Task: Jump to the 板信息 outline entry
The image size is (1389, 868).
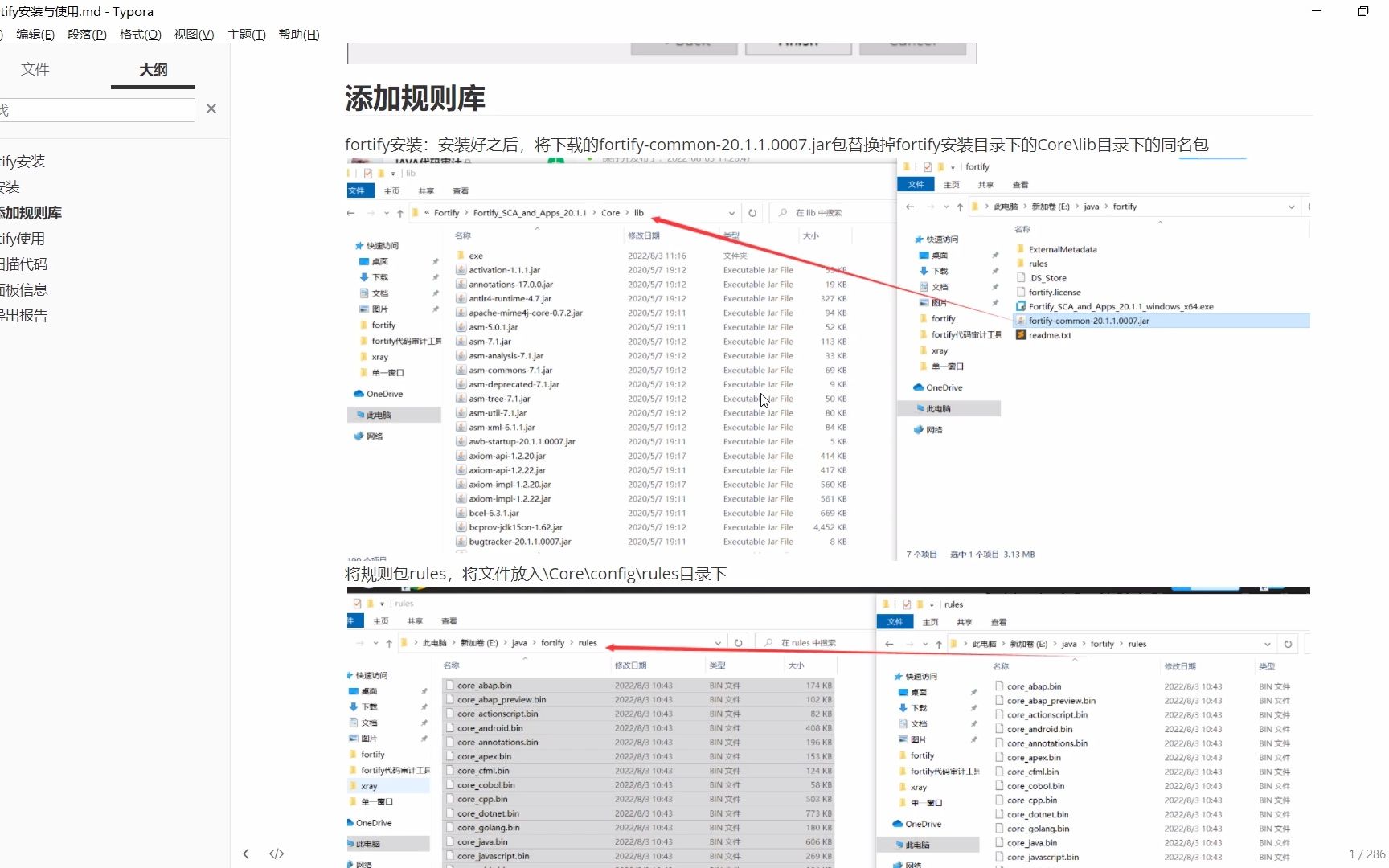Action: coord(24,290)
